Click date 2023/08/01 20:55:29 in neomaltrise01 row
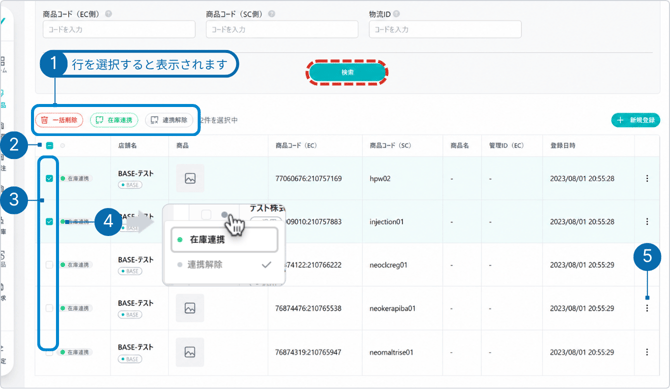Screen dimensions: 670x390 pos(582,352)
